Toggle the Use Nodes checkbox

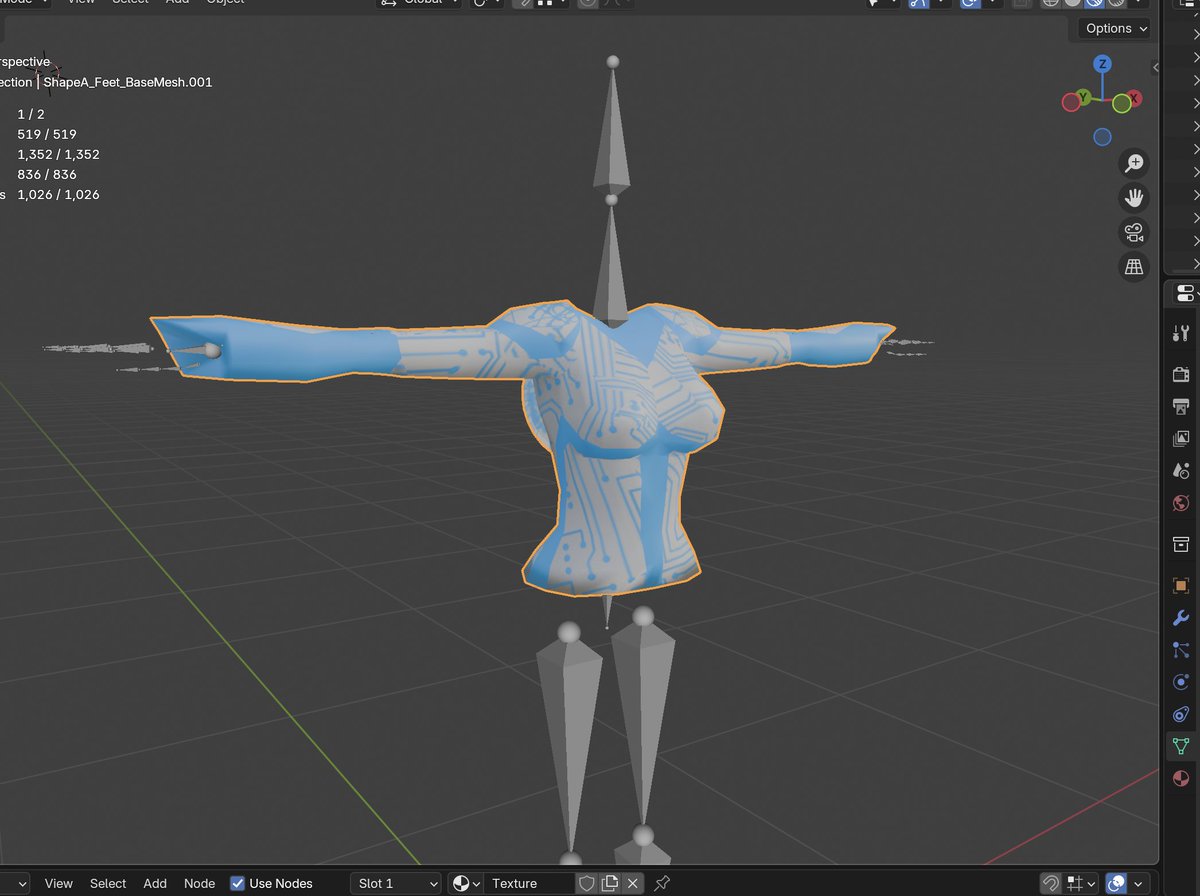pyautogui.click(x=237, y=883)
